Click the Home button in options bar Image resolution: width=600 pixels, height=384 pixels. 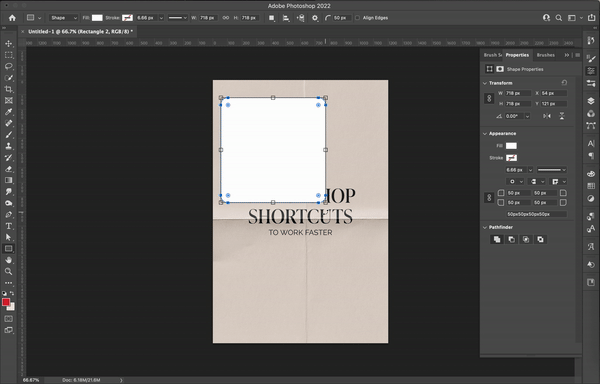click(x=12, y=18)
